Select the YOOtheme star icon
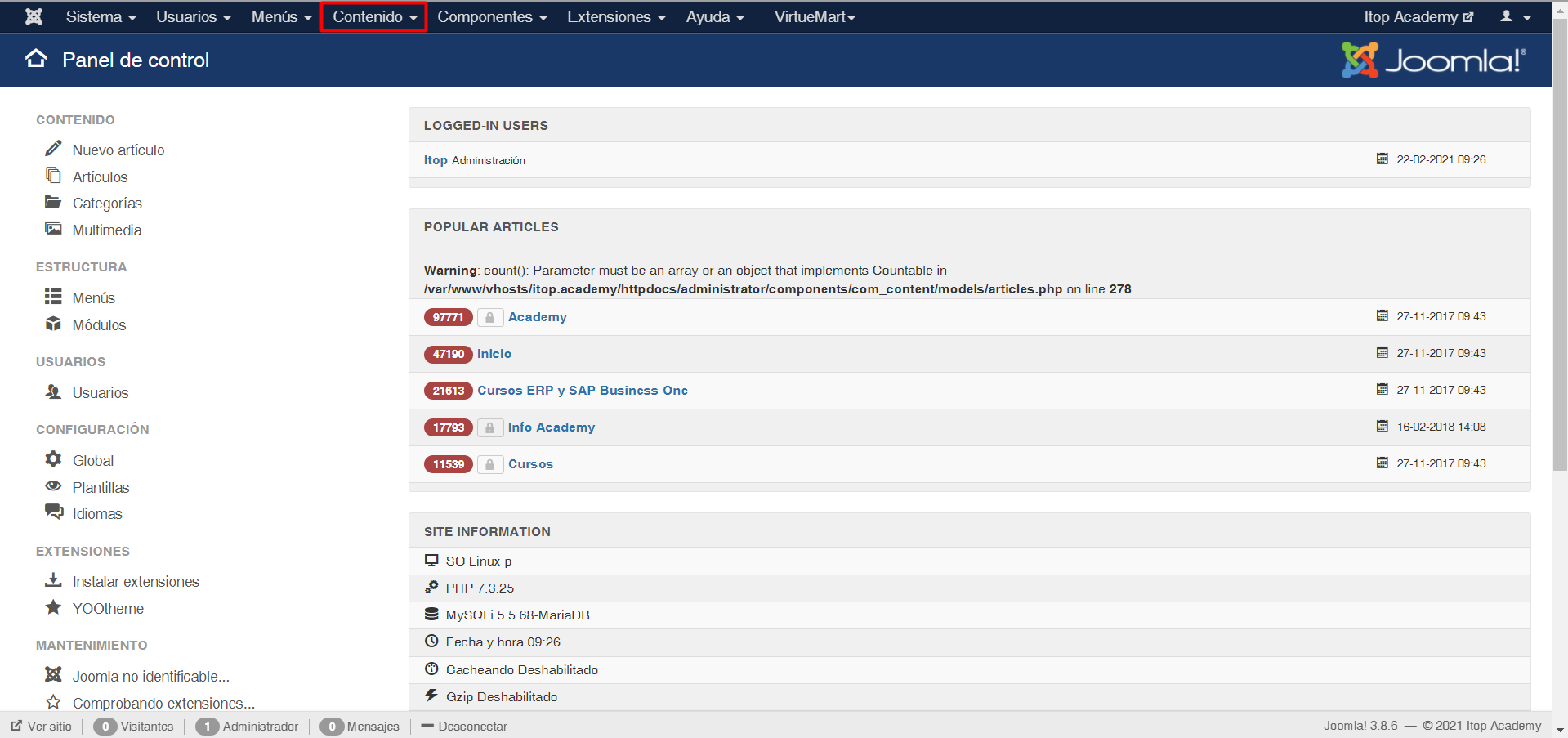 (53, 607)
